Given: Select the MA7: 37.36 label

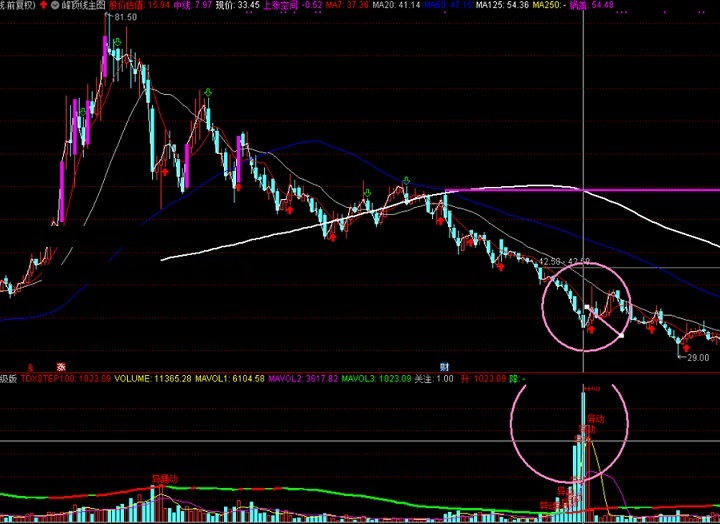Looking at the screenshot, I should 347,5.
